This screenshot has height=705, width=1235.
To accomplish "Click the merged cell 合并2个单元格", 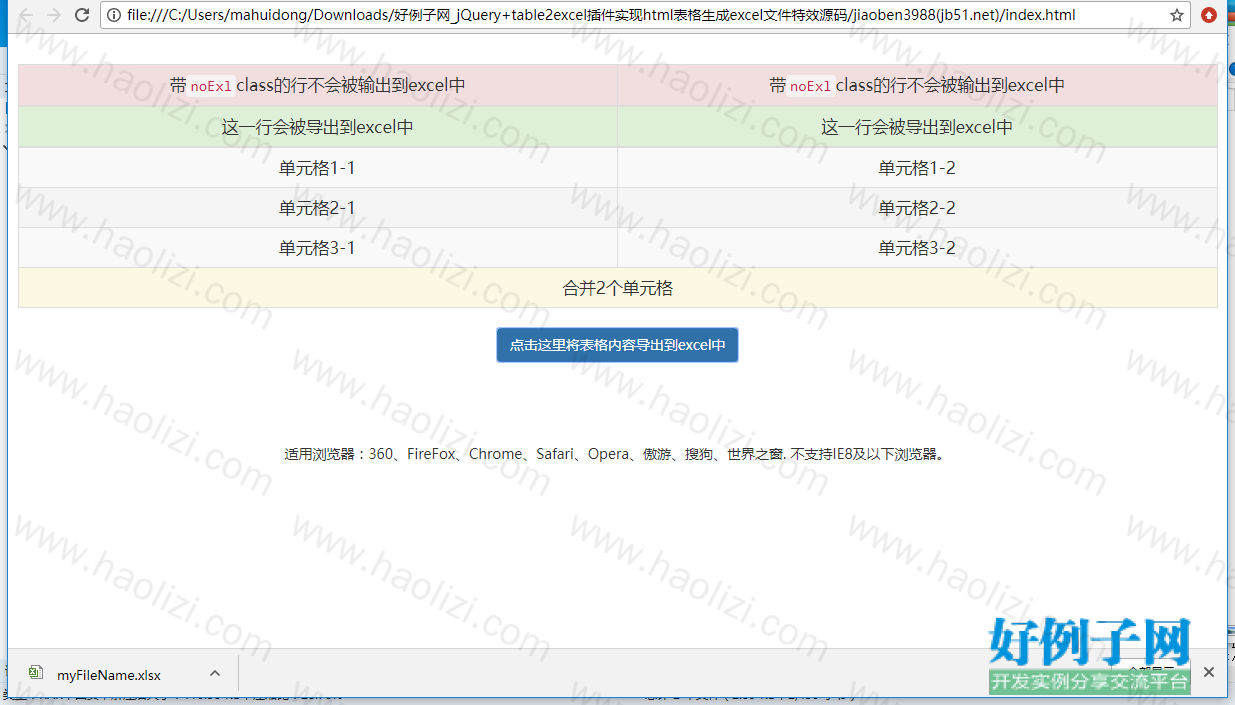I will tap(618, 288).
